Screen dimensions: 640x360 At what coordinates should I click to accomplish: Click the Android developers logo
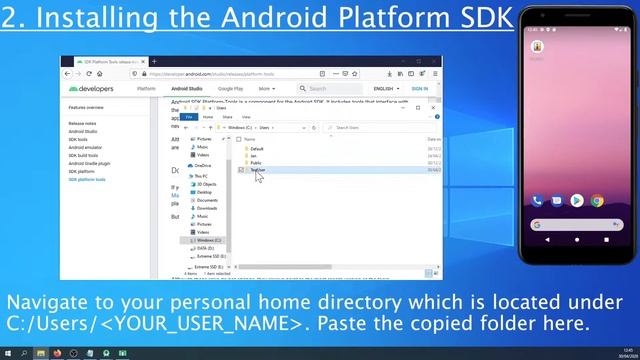[91, 89]
